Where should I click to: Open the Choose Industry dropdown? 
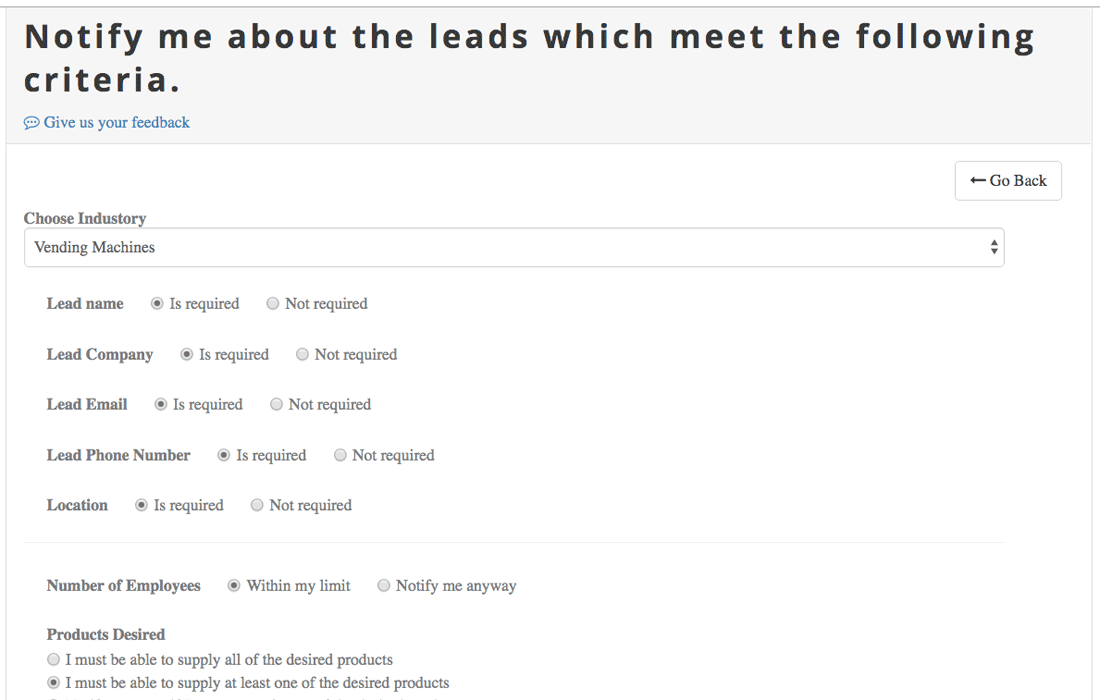514,247
